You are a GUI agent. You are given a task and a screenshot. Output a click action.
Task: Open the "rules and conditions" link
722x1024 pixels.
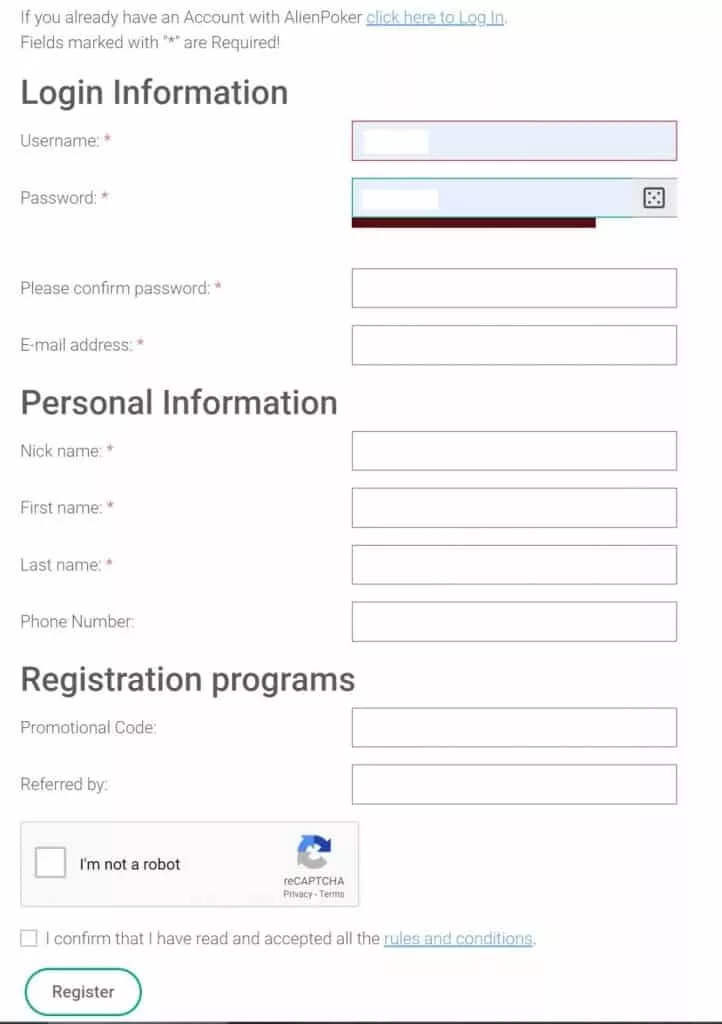pyautogui.click(x=458, y=939)
